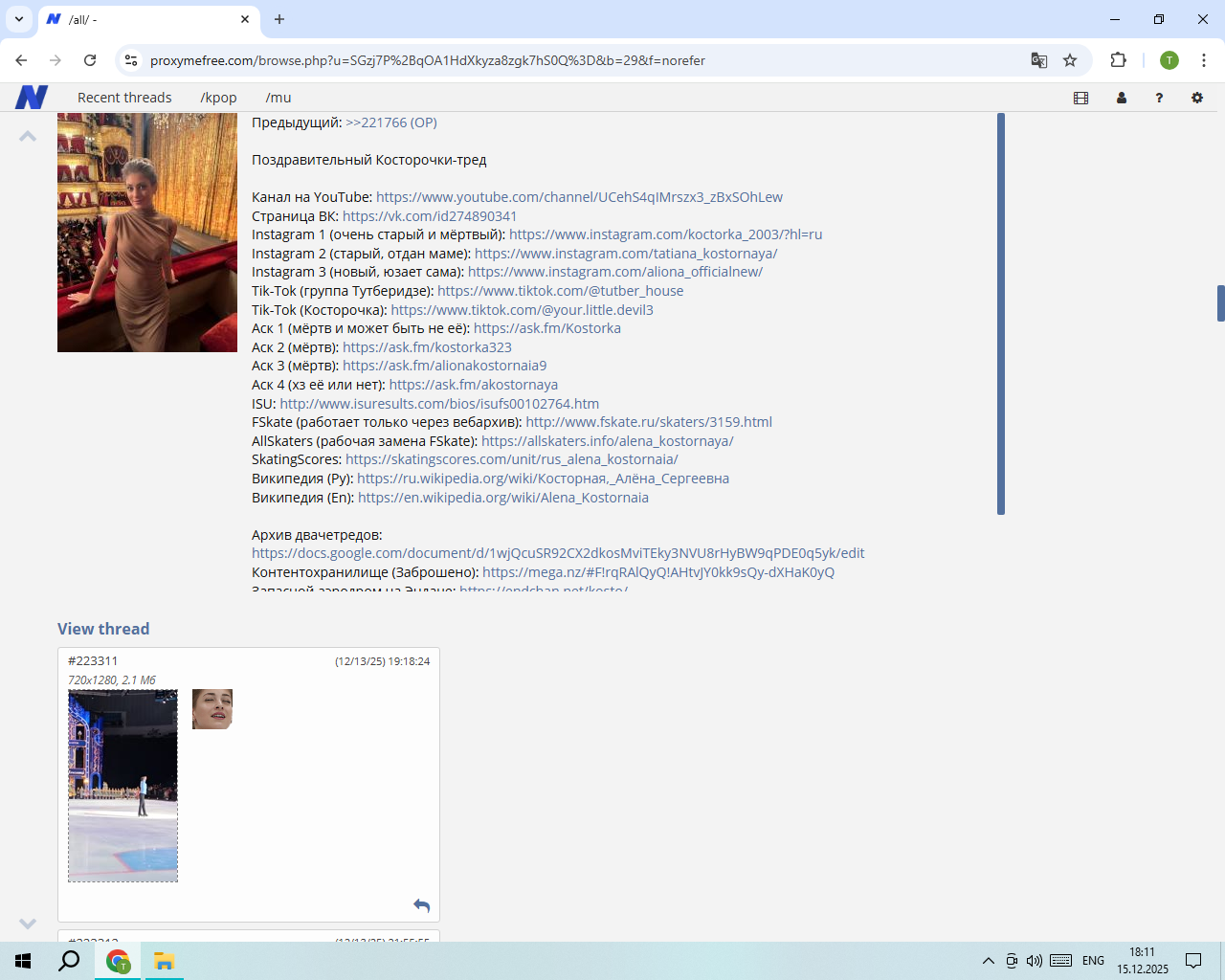
Task: Open the >>221766 (OP) previous thread link
Action: tap(391, 122)
